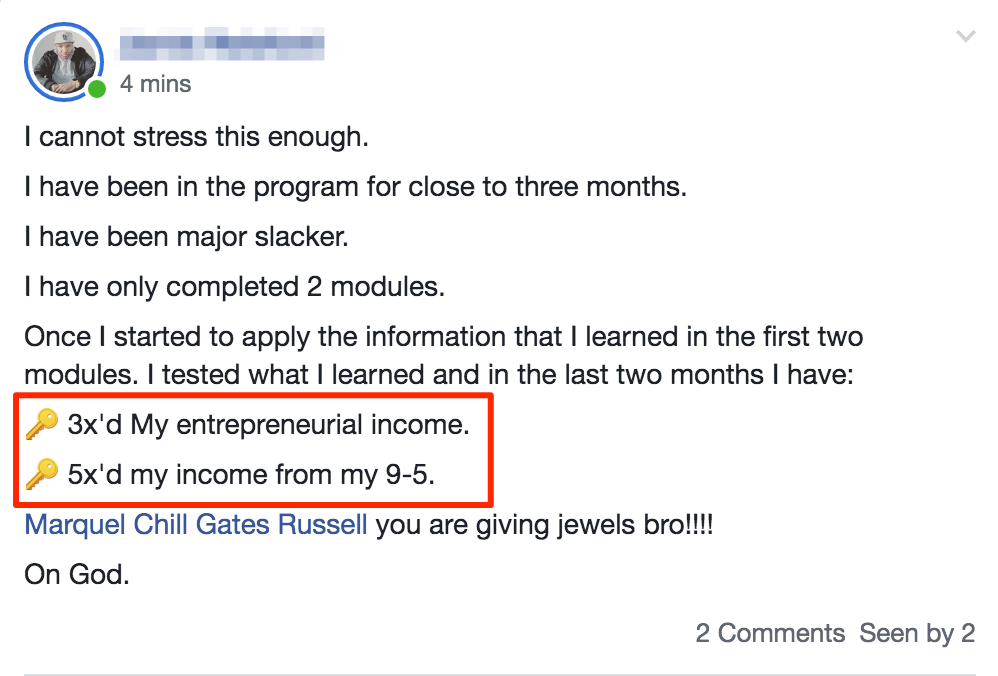Click the "I cannot stress this enough." line

click(x=197, y=136)
